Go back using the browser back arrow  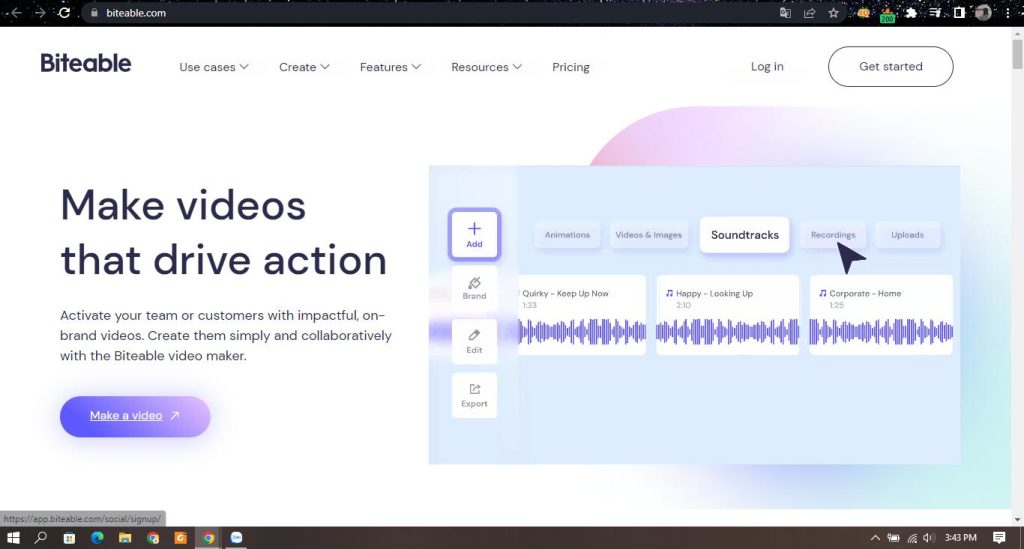point(16,12)
